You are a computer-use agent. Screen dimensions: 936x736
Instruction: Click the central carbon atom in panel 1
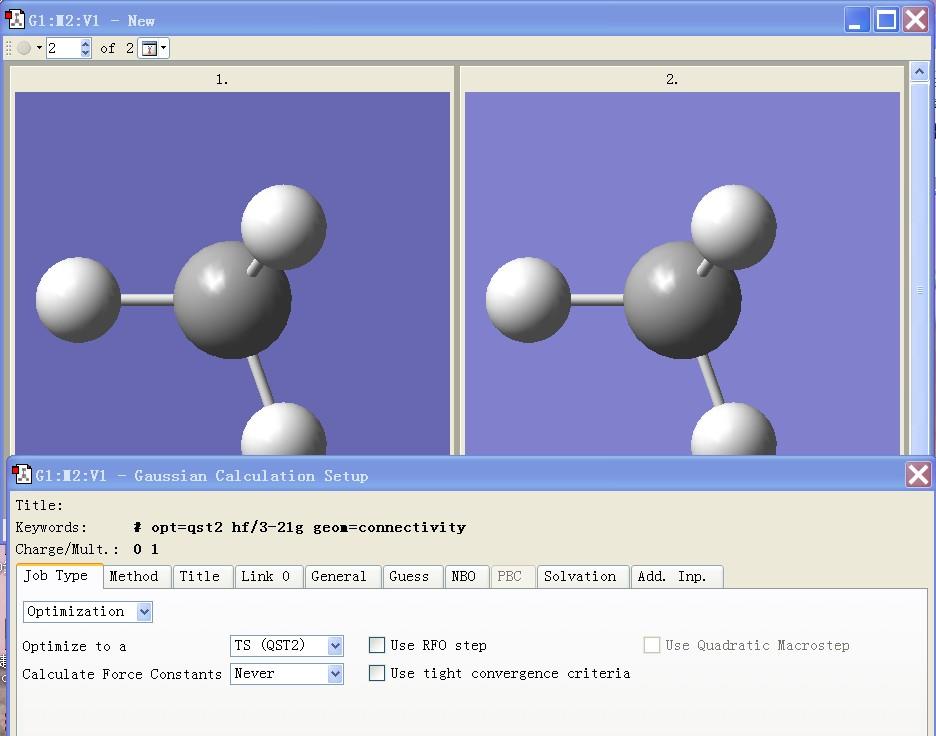[x=232, y=299]
